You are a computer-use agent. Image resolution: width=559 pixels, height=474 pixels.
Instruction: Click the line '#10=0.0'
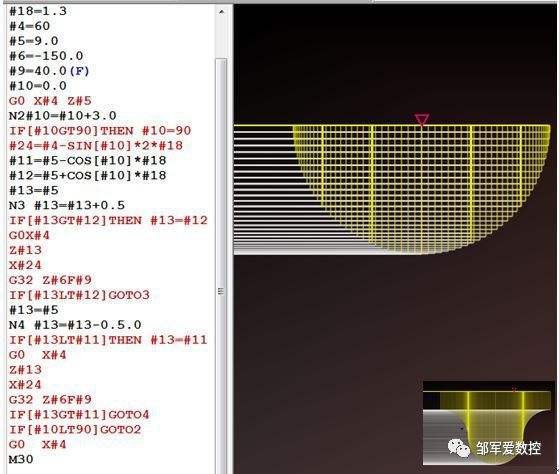click(x=38, y=86)
